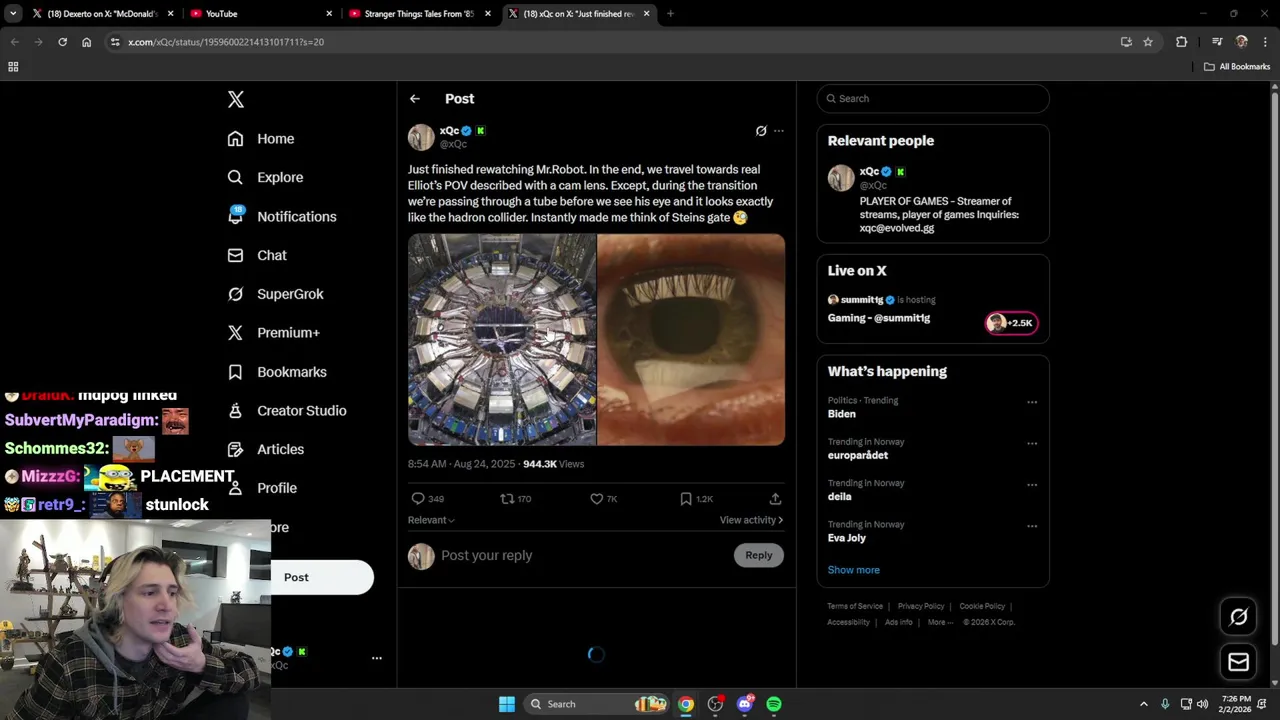Open the Accessibility footer link
This screenshot has height=720, width=1280.
848,622
